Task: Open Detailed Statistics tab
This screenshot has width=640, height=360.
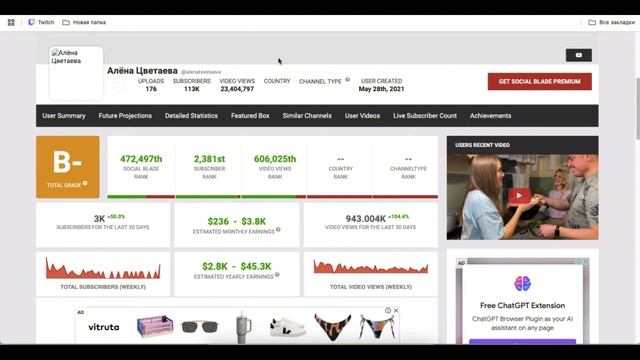Action: click(x=191, y=116)
